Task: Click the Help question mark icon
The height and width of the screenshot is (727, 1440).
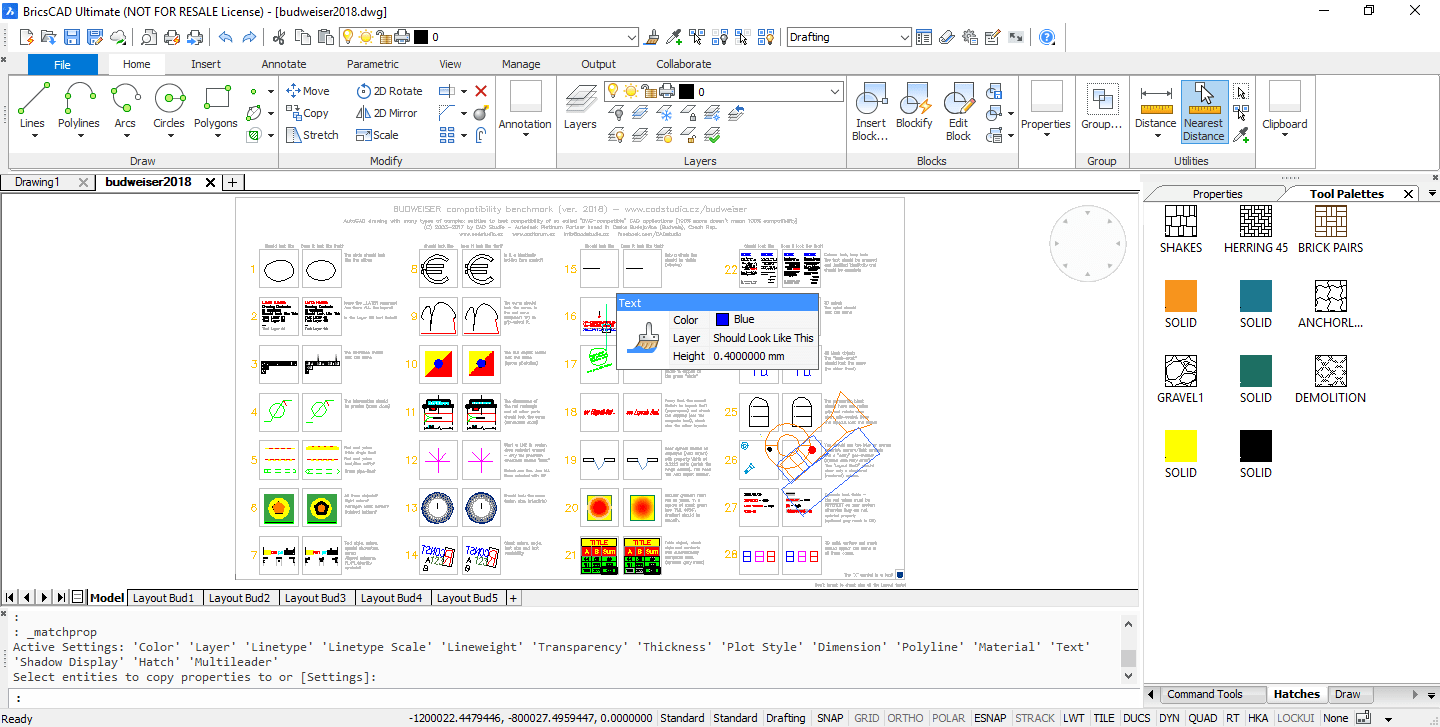Action: [x=1047, y=37]
